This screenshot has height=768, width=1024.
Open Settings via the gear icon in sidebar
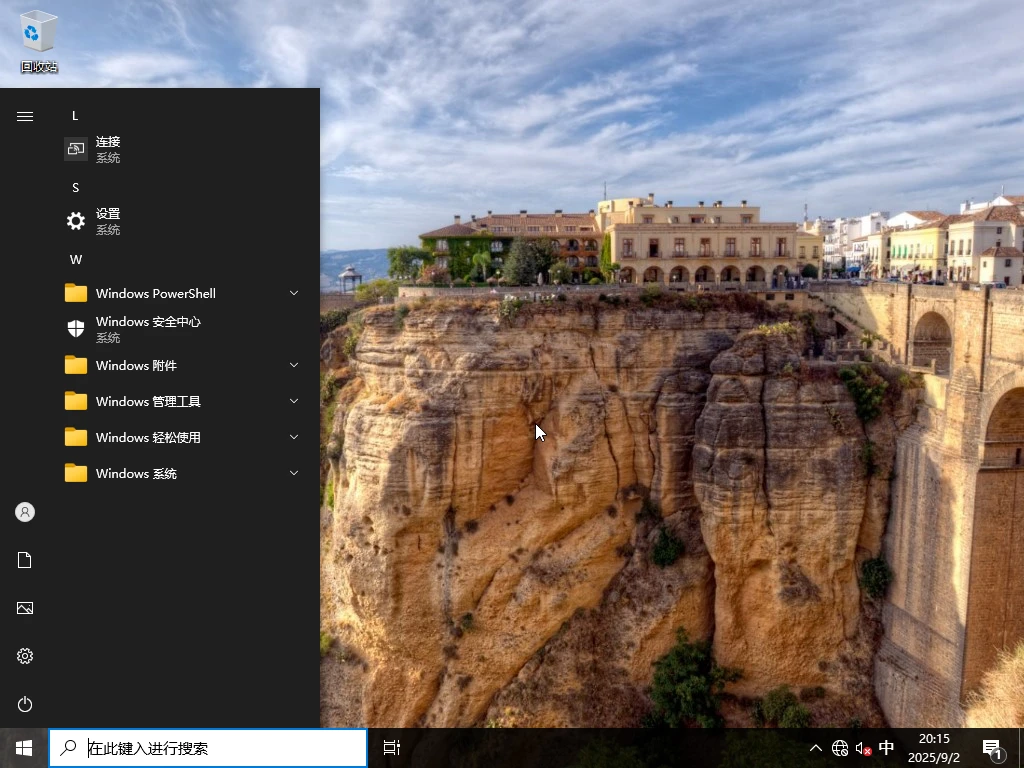pyautogui.click(x=24, y=655)
